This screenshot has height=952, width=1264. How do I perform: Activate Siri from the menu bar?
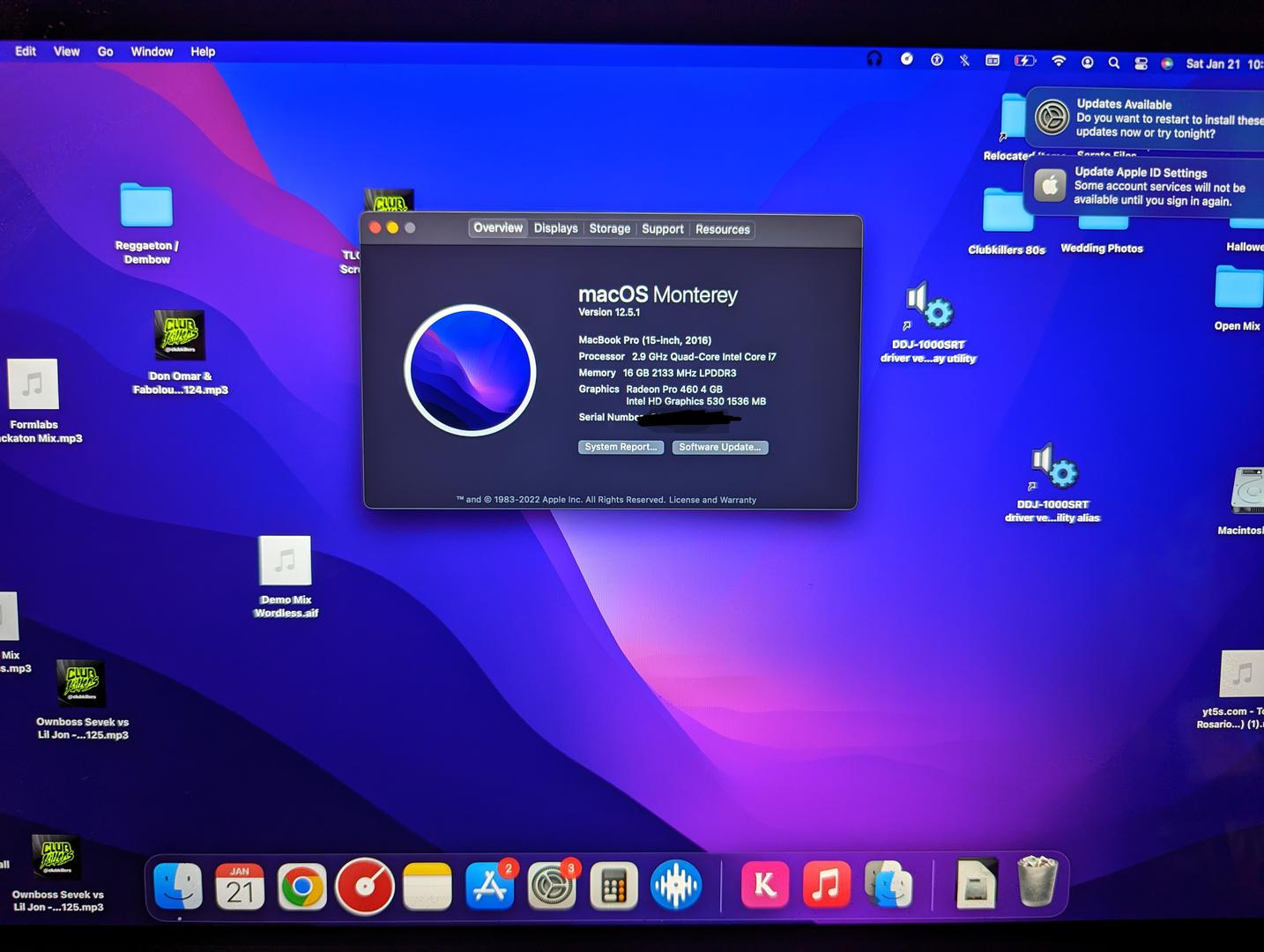coord(1167,63)
